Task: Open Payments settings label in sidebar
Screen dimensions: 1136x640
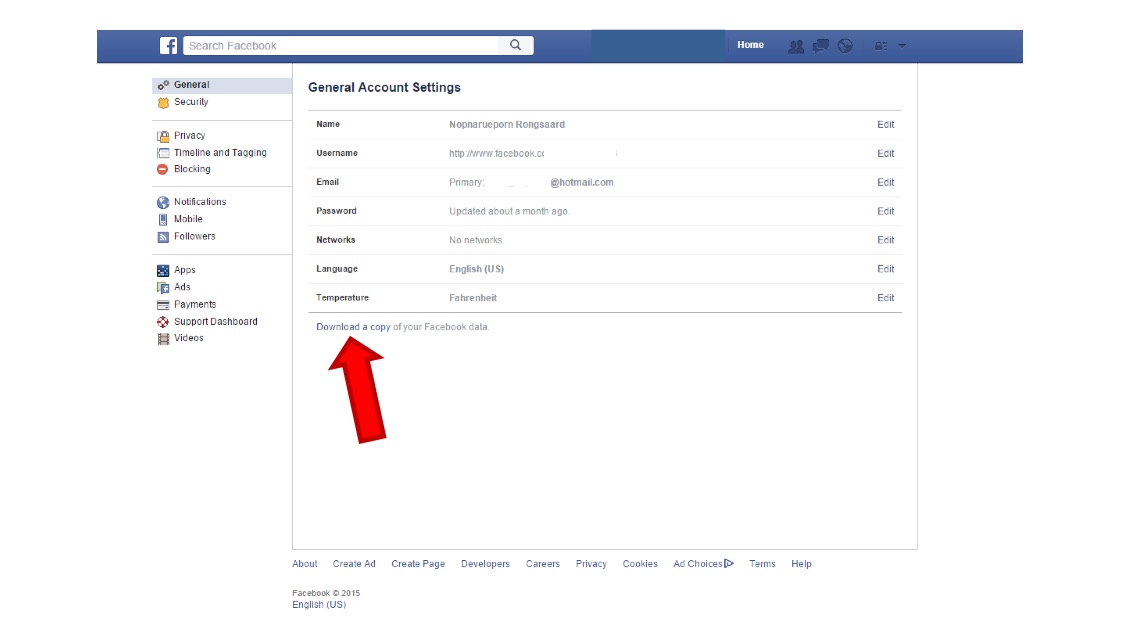Action: click(x=195, y=304)
